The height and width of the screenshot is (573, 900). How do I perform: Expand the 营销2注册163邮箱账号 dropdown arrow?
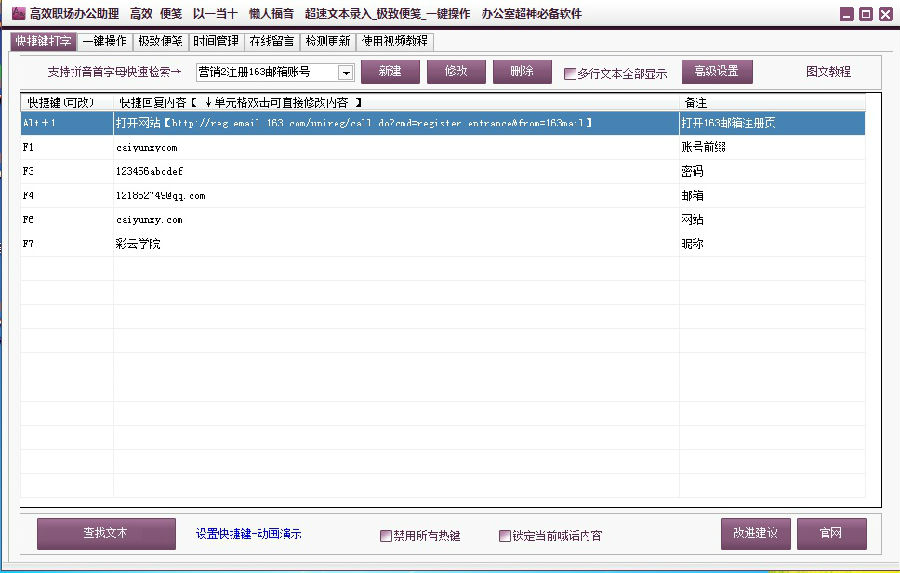coord(345,73)
